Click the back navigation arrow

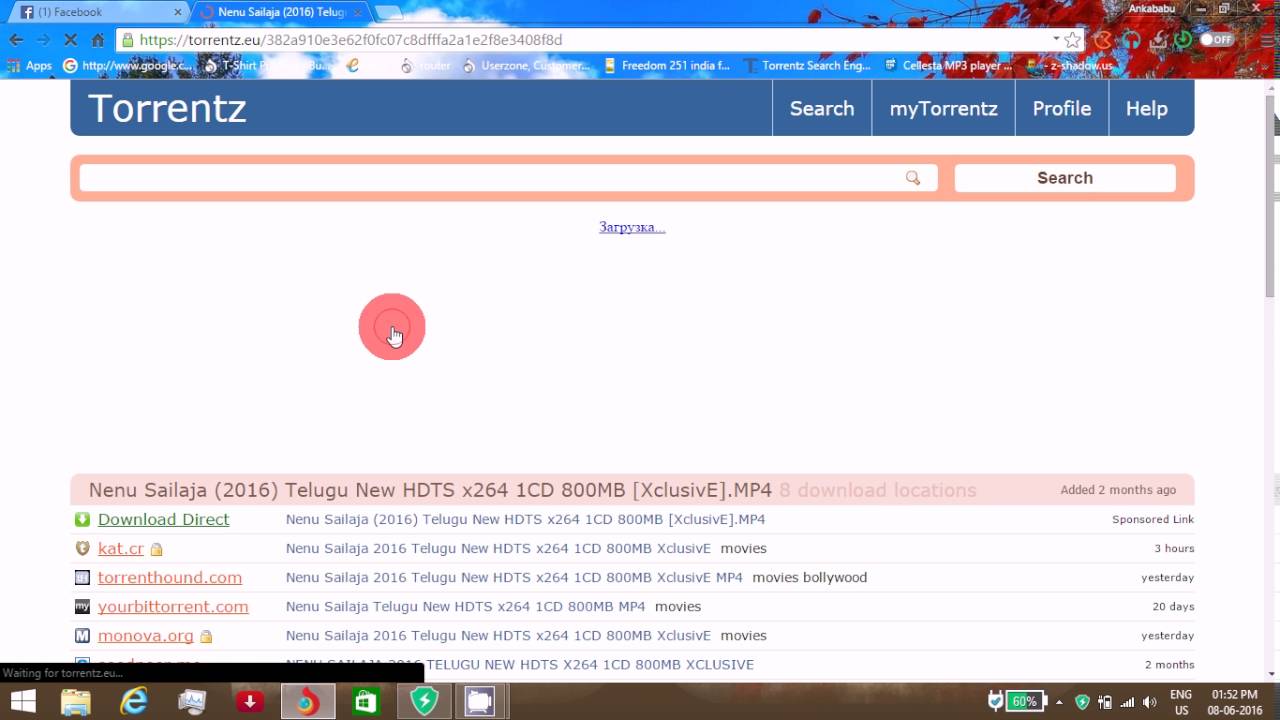(x=16, y=40)
